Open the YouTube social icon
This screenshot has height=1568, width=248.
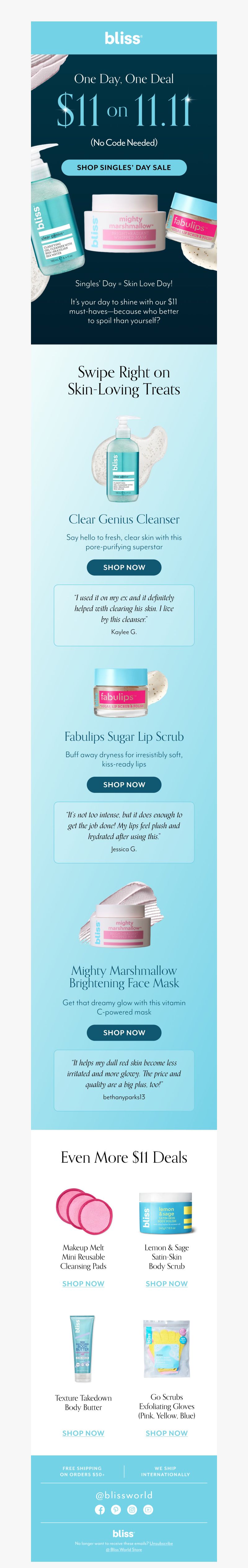[148, 1510]
